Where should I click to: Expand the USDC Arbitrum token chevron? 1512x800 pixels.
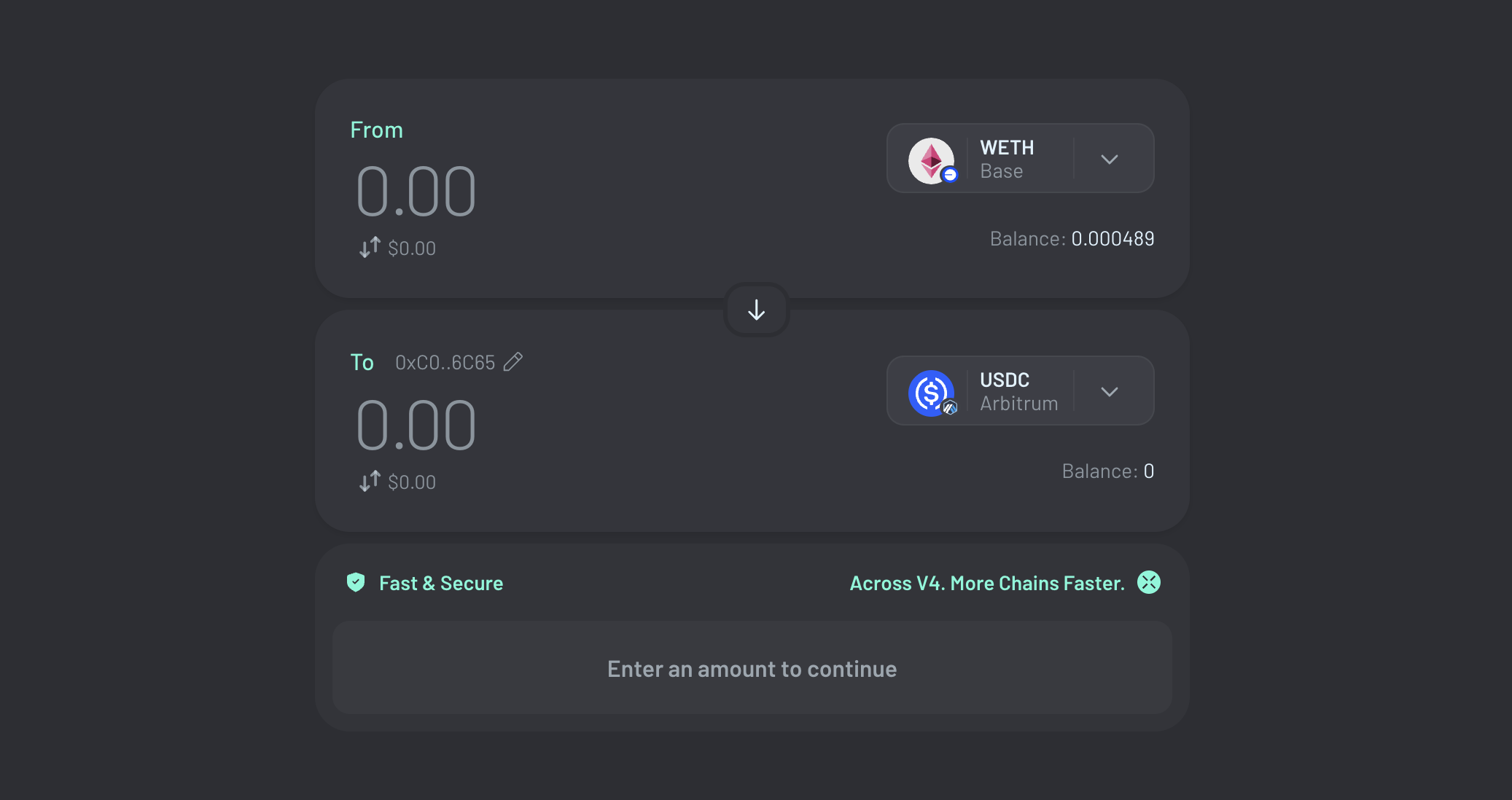click(1110, 392)
